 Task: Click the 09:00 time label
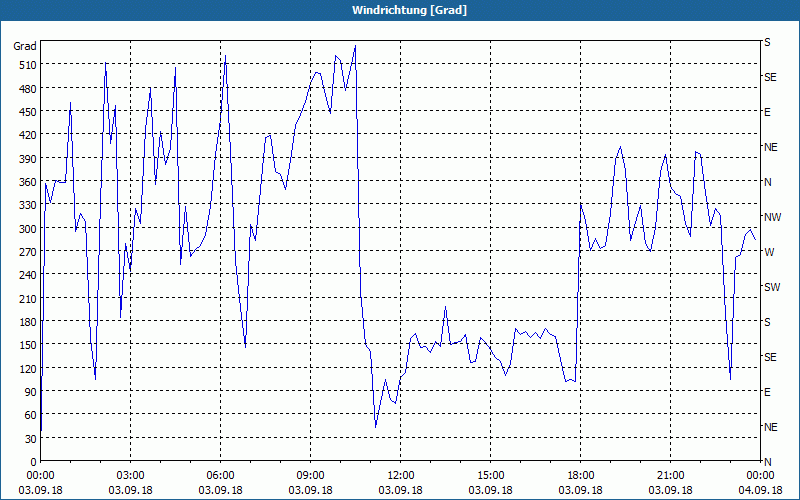[x=310, y=476]
